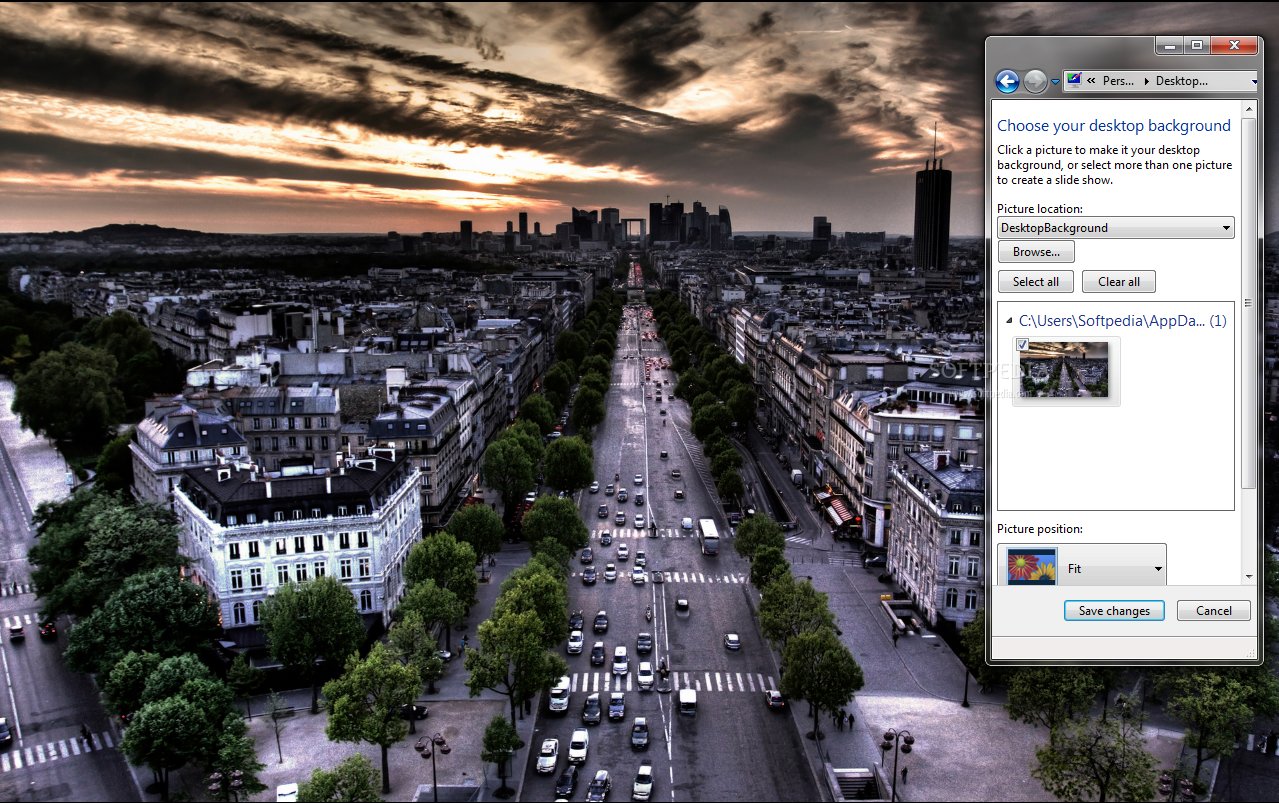The image size is (1279, 803).
Task: Navigate to the 'Pers...' breadcrumb
Action: (1118, 81)
